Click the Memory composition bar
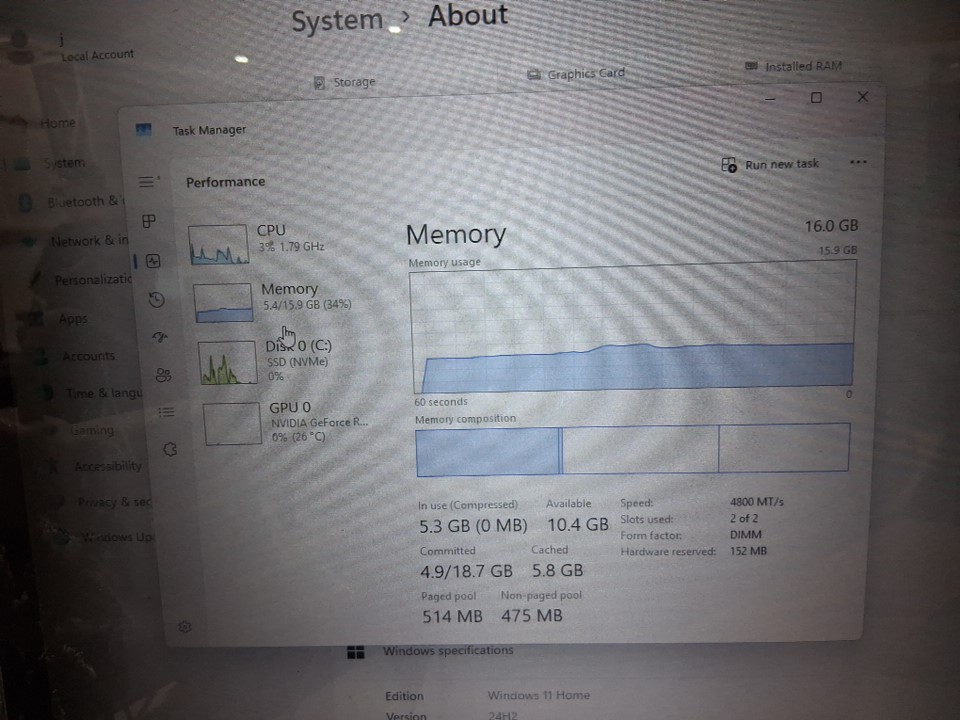960x720 pixels. pos(632,449)
